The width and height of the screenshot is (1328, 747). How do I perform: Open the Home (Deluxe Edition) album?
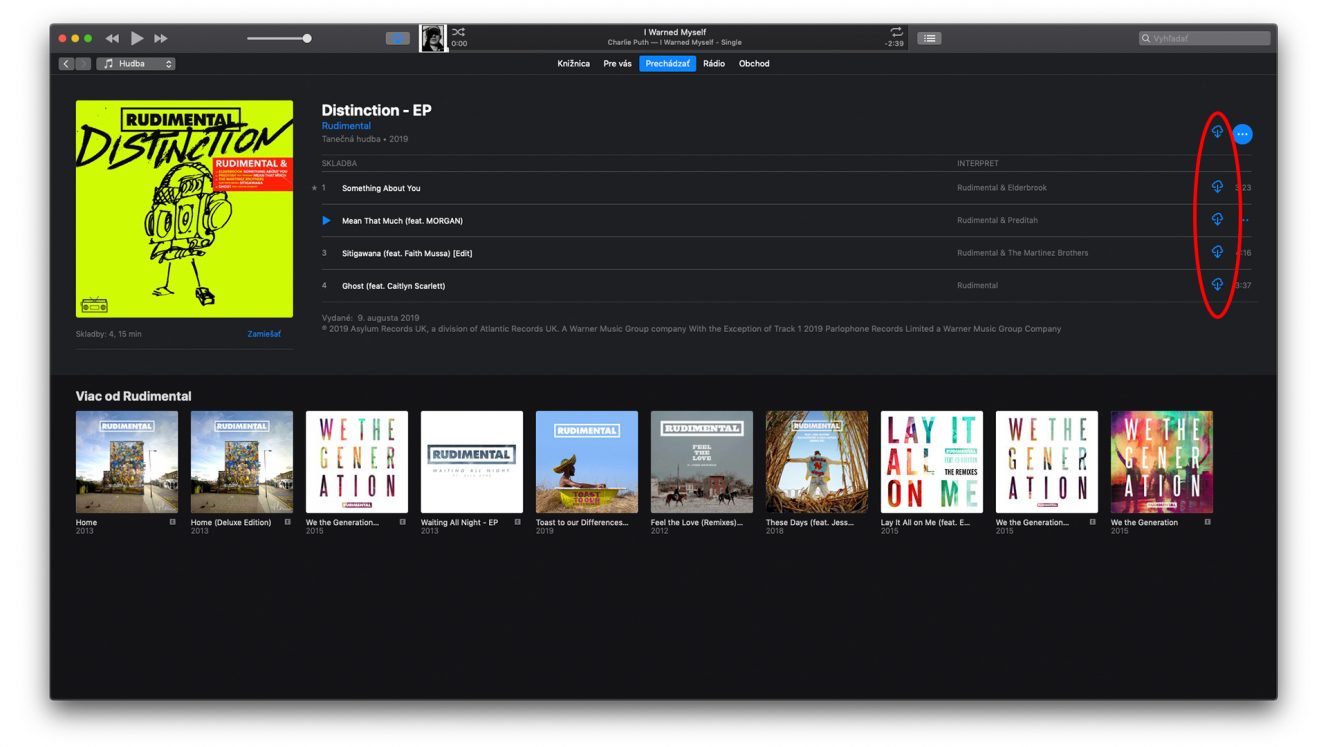(242, 462)
